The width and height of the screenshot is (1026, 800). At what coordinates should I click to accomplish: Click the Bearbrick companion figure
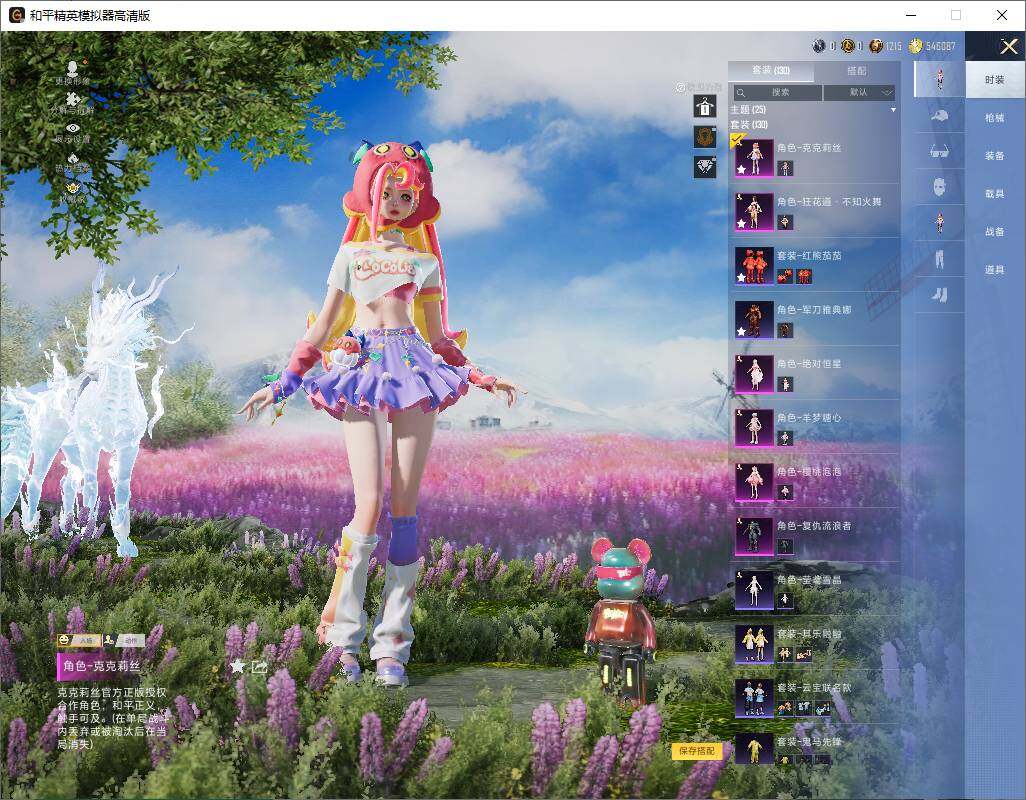tap(620, 621)
